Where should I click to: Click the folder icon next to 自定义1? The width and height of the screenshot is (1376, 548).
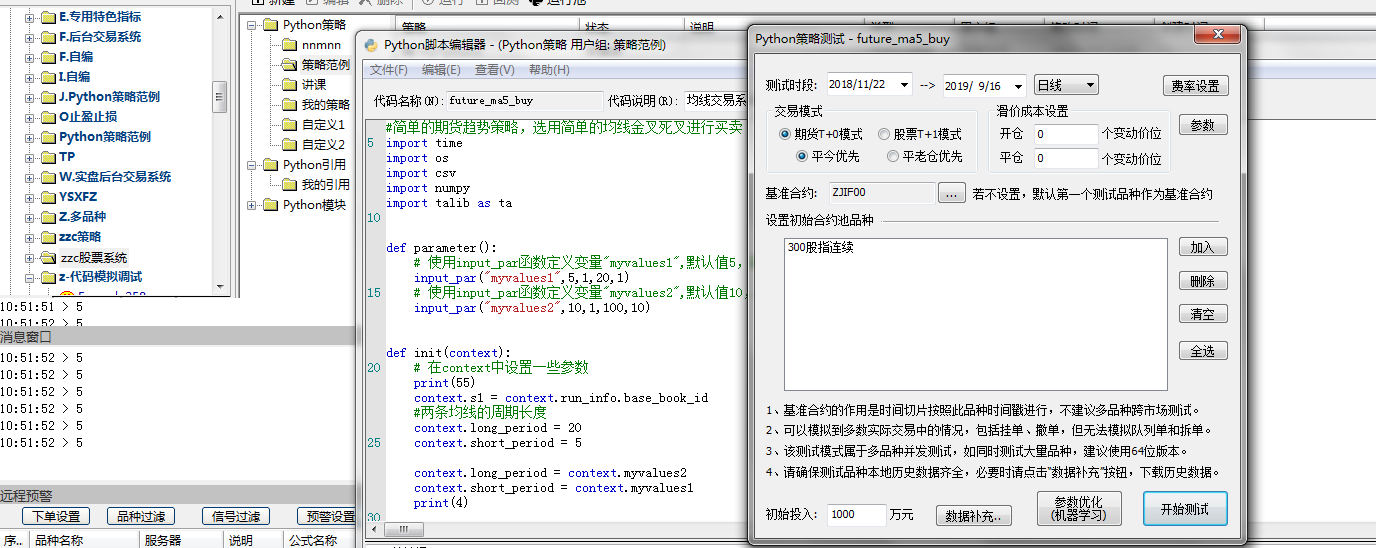pyautogui.click(x=289, y=125)
